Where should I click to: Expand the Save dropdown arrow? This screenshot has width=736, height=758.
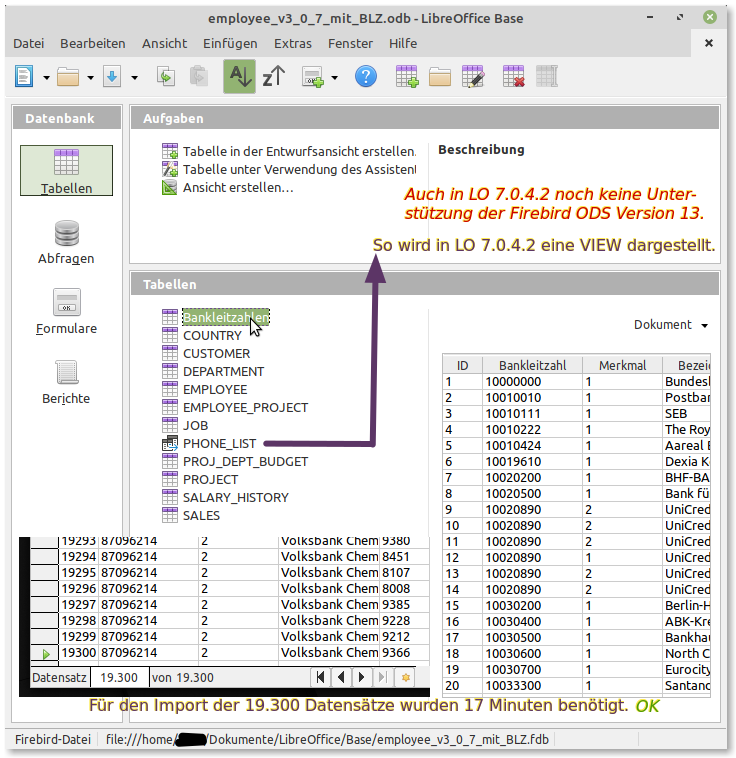(x=134, y=77)
